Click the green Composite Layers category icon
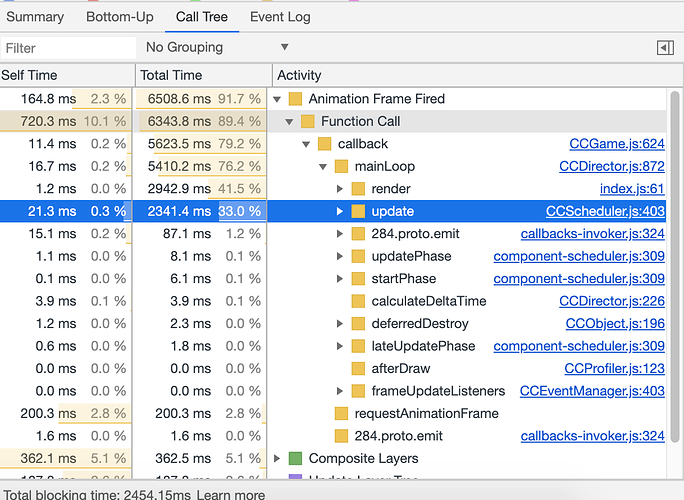 point(295,459)
